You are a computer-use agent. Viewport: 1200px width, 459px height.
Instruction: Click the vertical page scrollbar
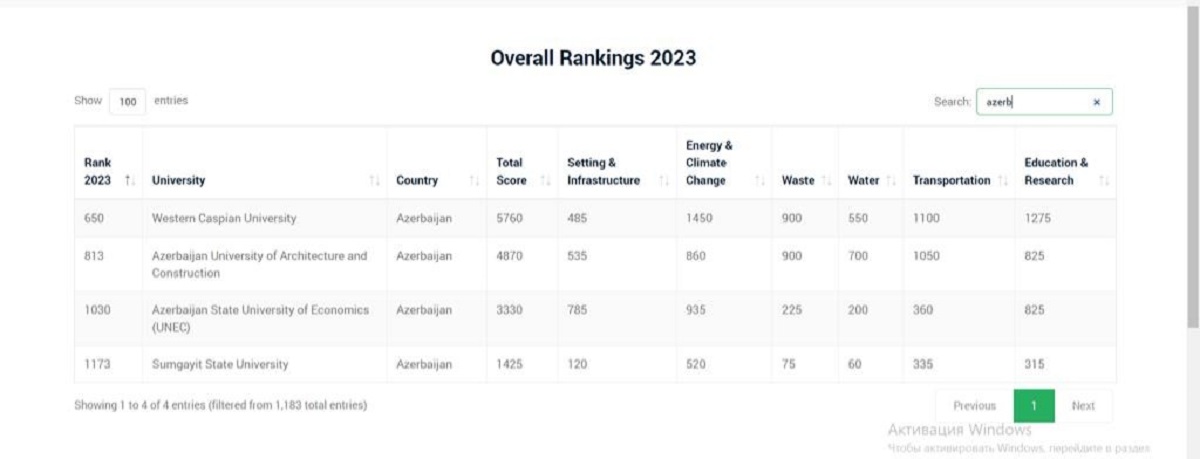(x=1192, y=168)
